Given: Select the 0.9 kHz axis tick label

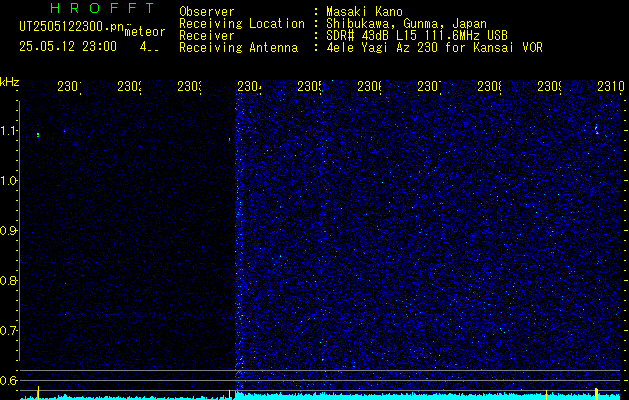Looking at the screenshot, I should (8, 231).
